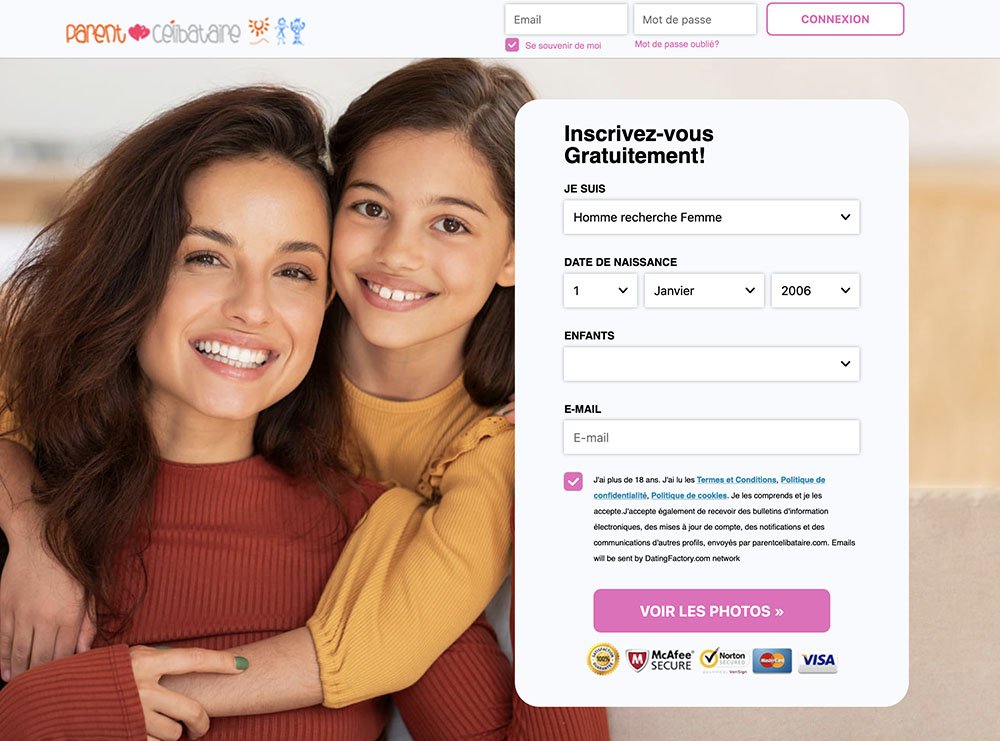Open the 'Termes et Conditions' link
Image resolution: width=1000 pixels, height=741 pixels.
tap(736, 480)
